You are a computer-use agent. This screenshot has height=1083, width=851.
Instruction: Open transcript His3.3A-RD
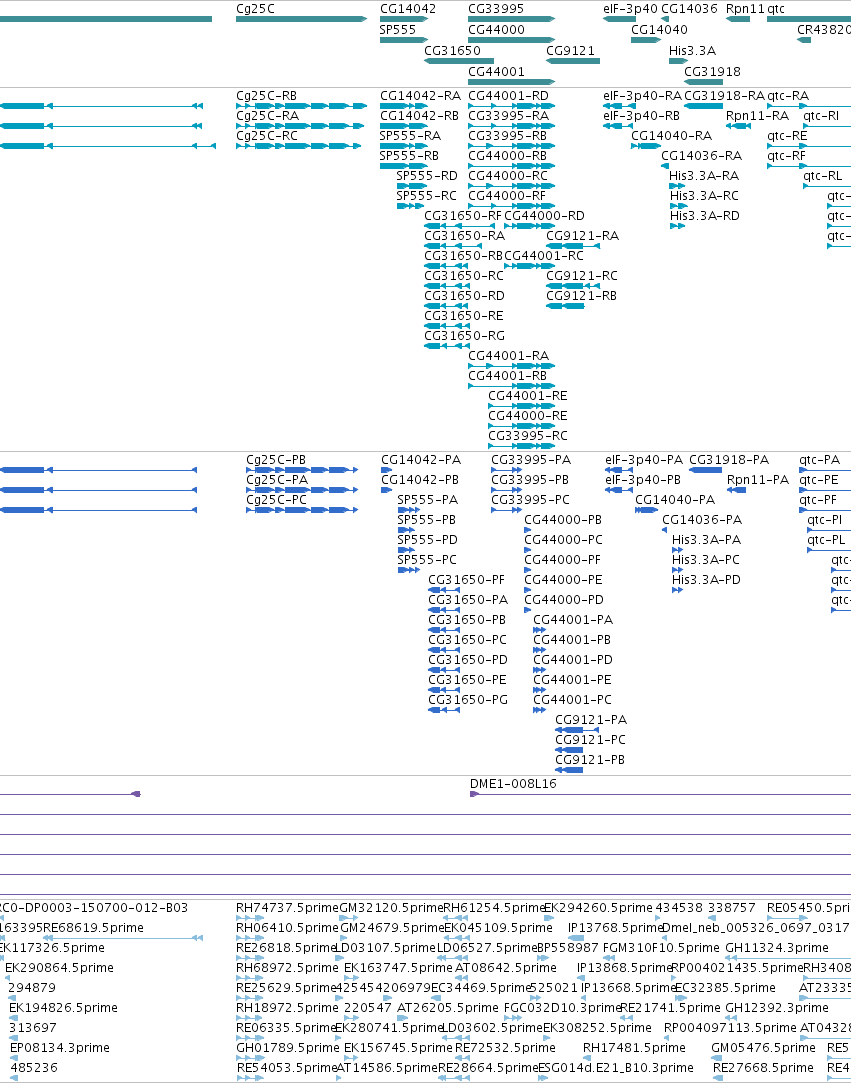pyautogui.click(x=705, y=215)
